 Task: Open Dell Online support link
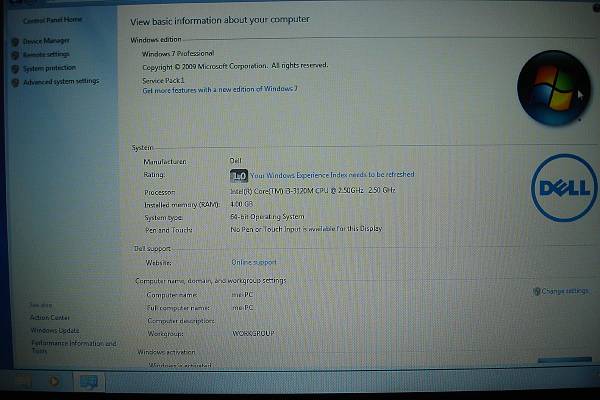point(254,262)
